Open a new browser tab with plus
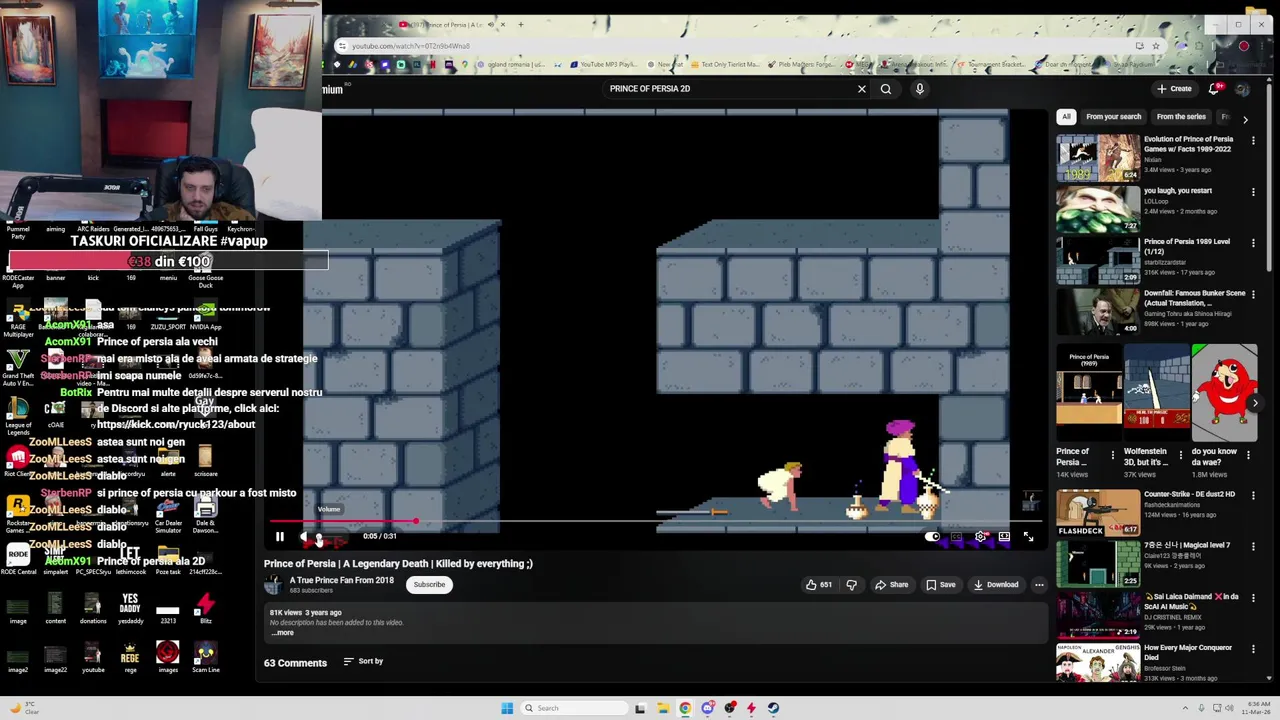The width and height of the screenshot is (1280, 720). point(520,24)
